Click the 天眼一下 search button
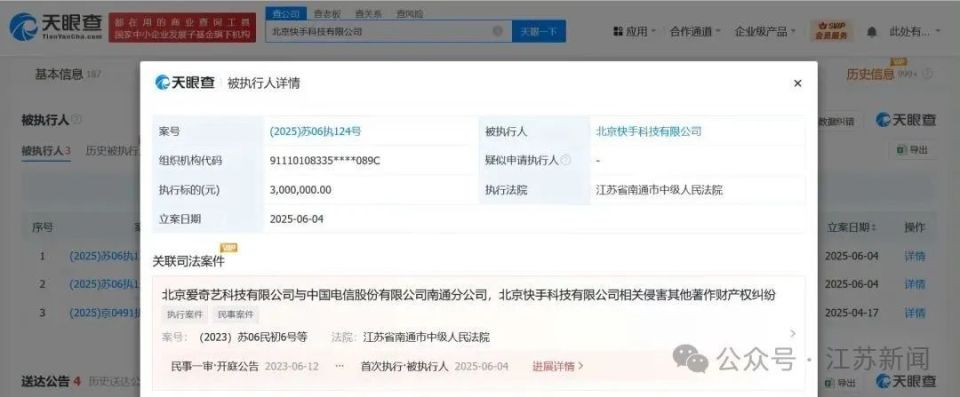This screenshot has width=960, height=397. (x=539, y=31)
